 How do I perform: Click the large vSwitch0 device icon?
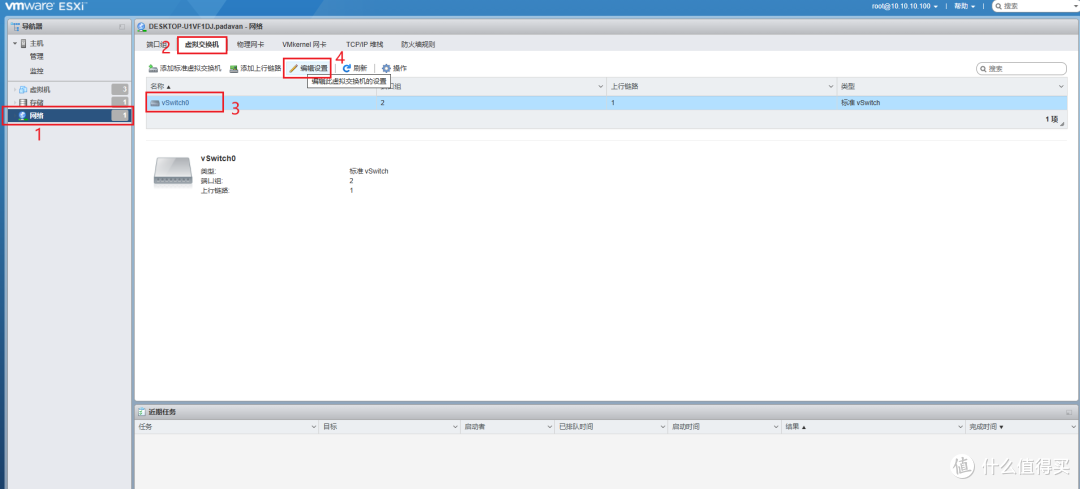click(173, 172)
